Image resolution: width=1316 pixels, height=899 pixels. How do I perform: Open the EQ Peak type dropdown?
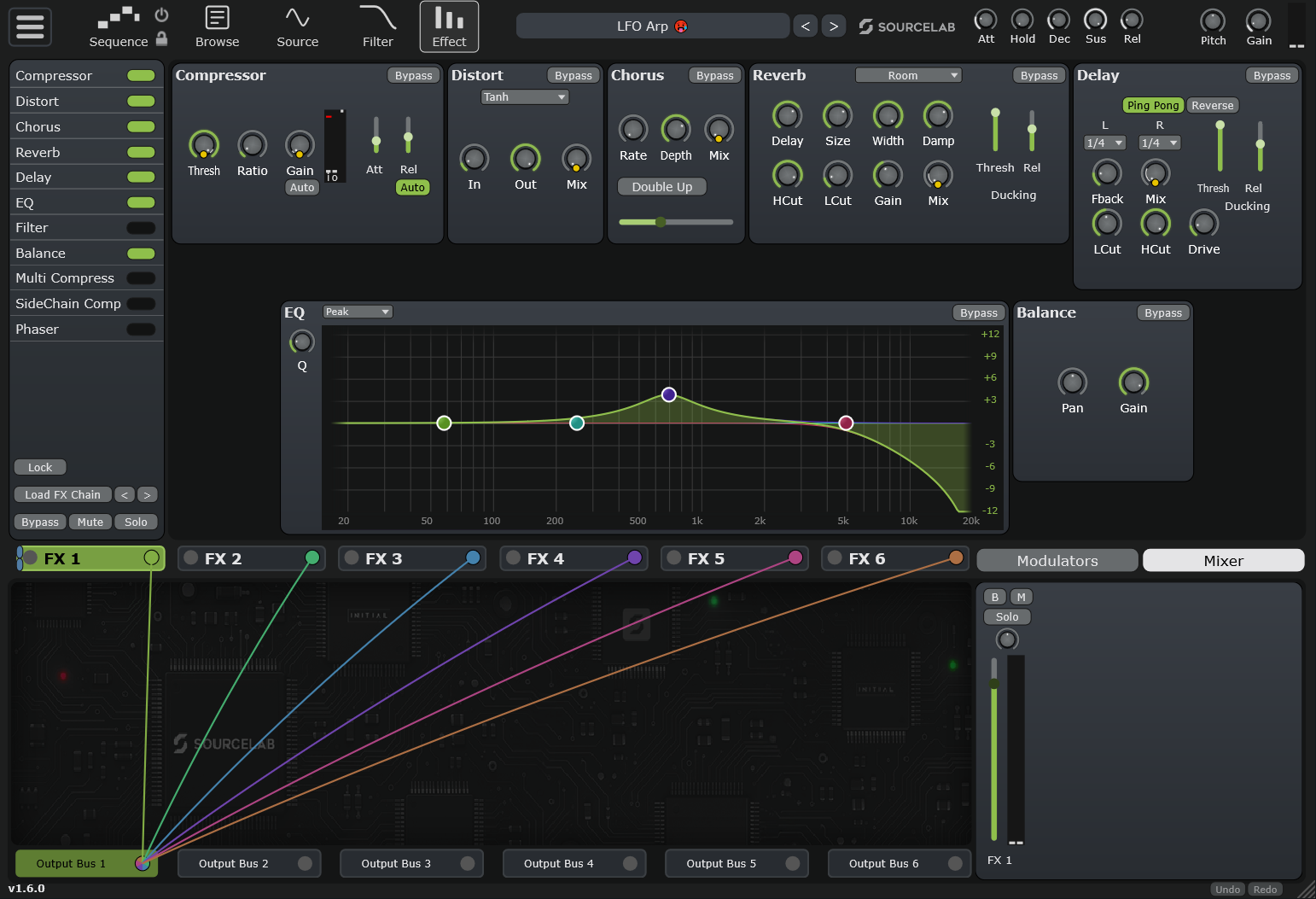(x=357, y=312)
